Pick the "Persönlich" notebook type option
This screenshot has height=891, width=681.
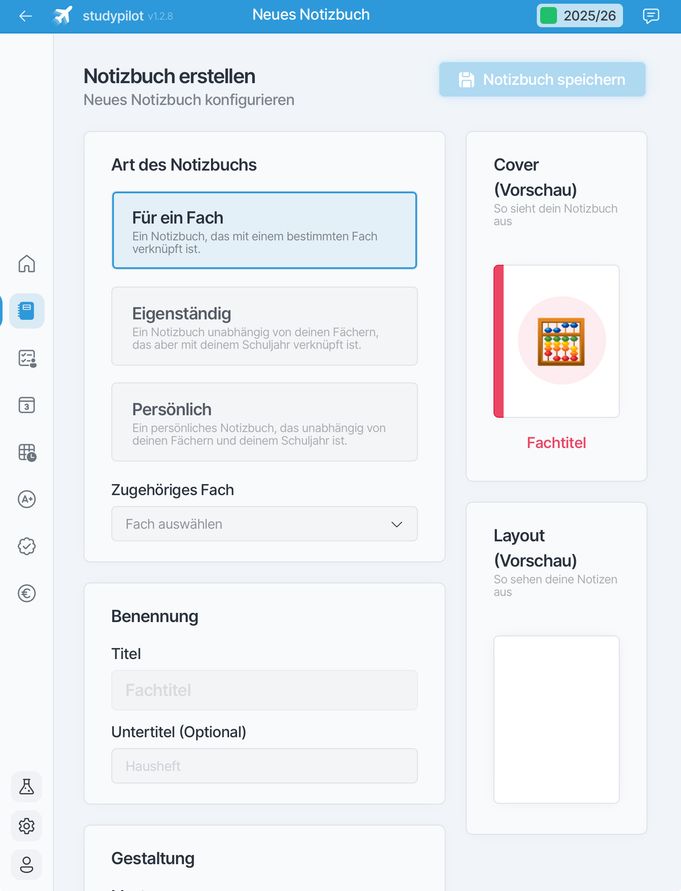pyautogui.click(x=264, y=422)
